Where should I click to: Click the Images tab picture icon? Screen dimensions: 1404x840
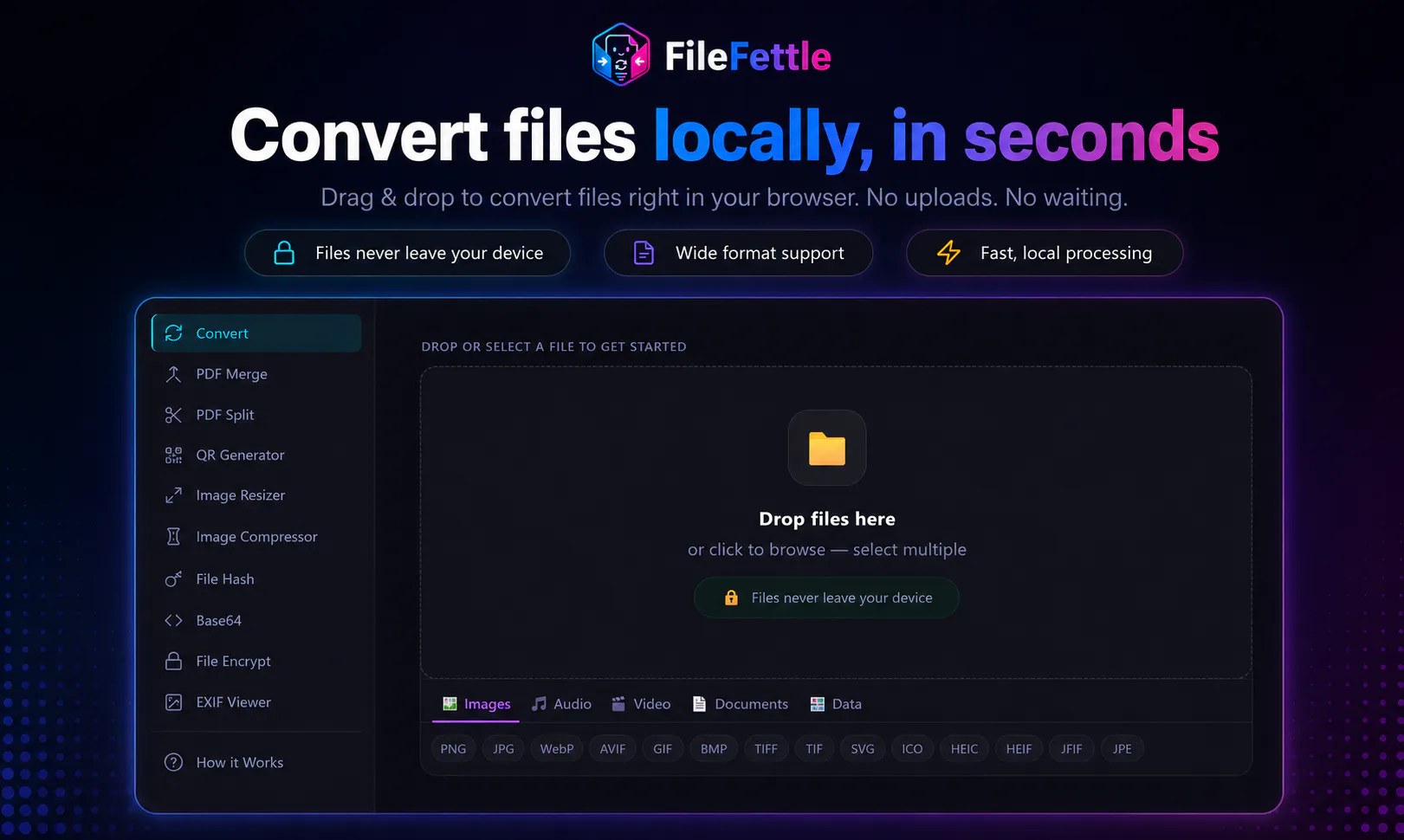pyautogui.click(x=450, y=703)
